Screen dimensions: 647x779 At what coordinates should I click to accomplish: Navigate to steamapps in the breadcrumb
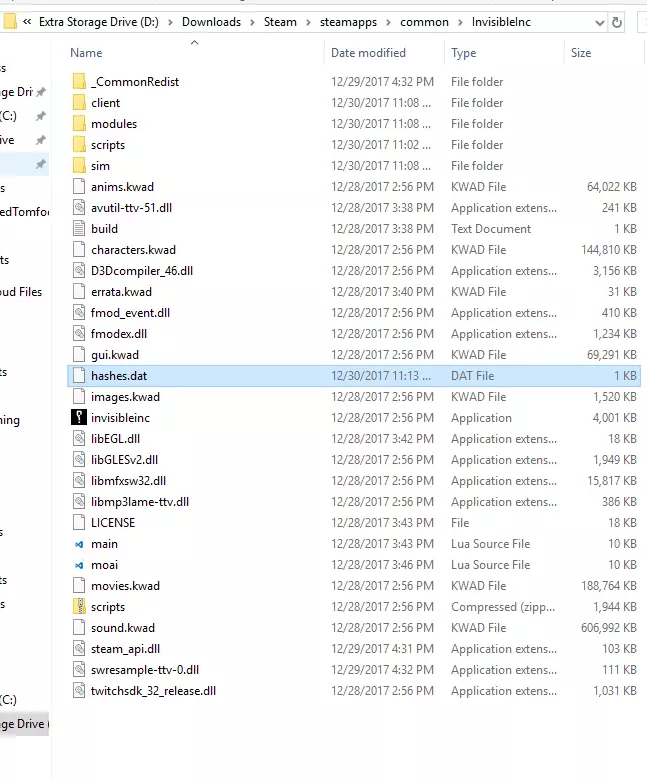[348, 22]
